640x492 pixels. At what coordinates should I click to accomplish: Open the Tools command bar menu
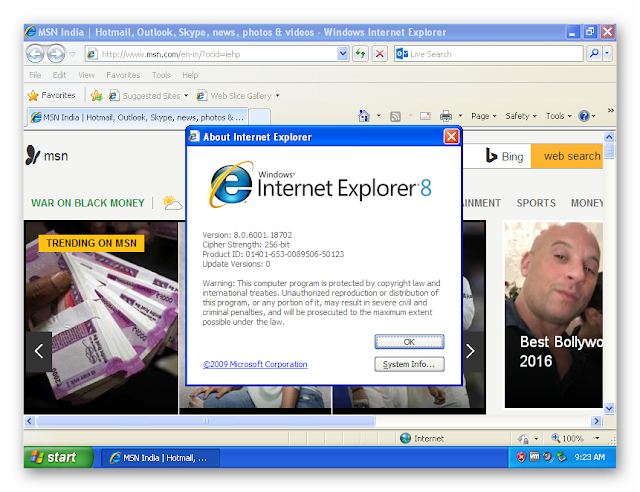(x=559, y=116)
